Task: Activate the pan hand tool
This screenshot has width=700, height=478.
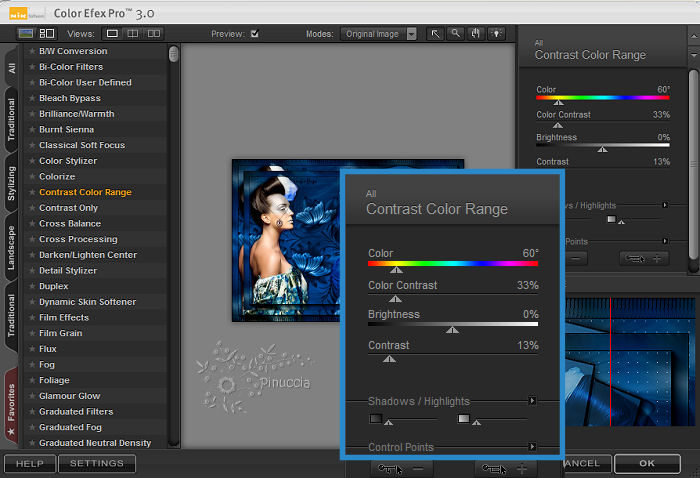Action: (x=475, y=33)
